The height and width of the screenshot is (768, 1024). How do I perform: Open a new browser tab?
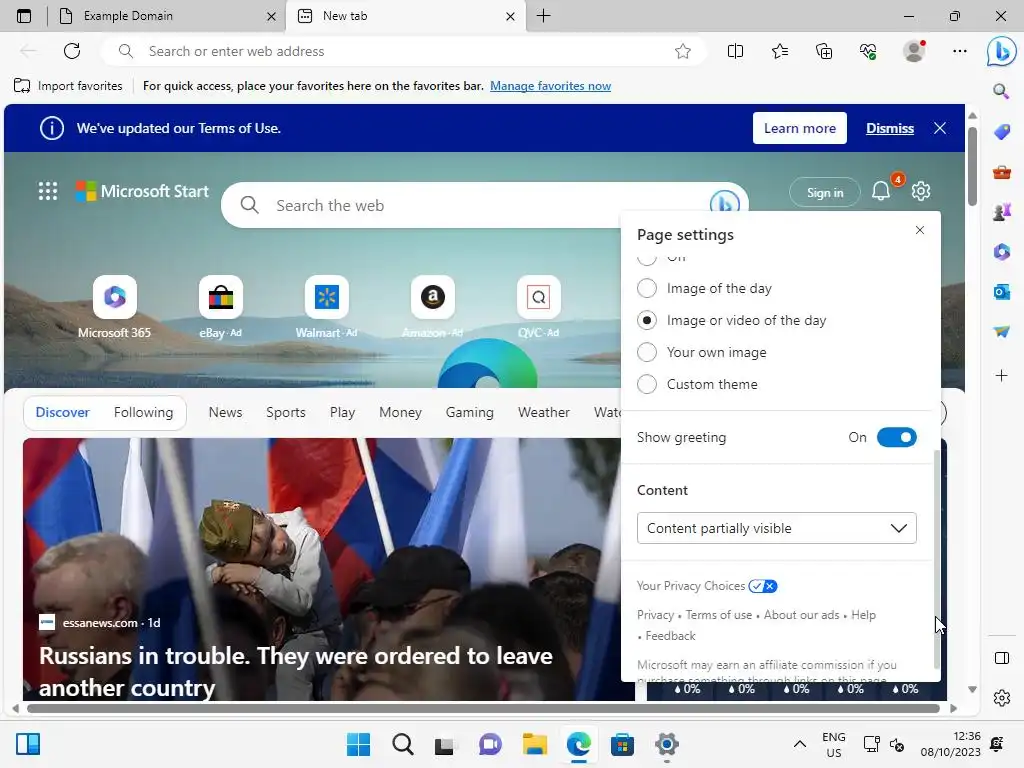click(x=543, y=16)
